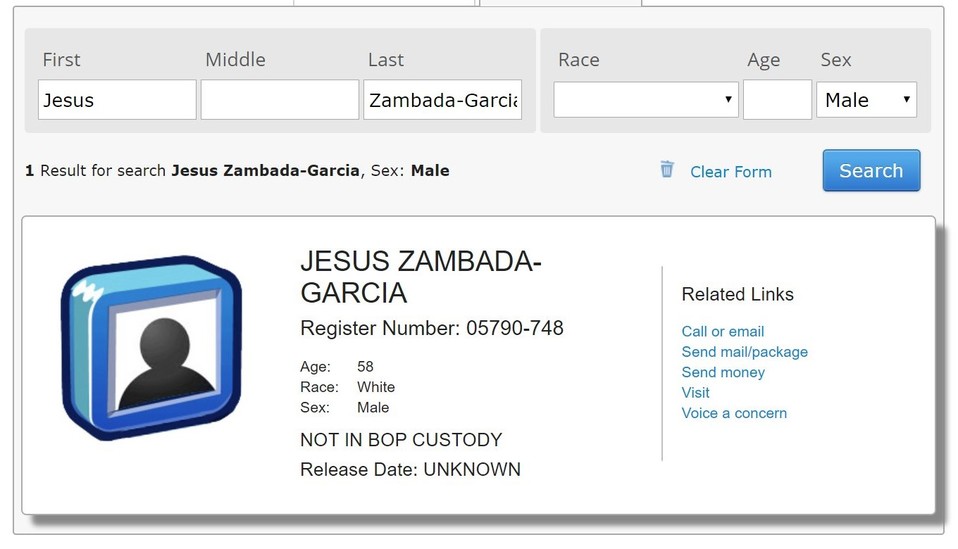The height and width of the screenshot is (549, 958).
Task: Open the Call or email link
Action: click(723, 332)
